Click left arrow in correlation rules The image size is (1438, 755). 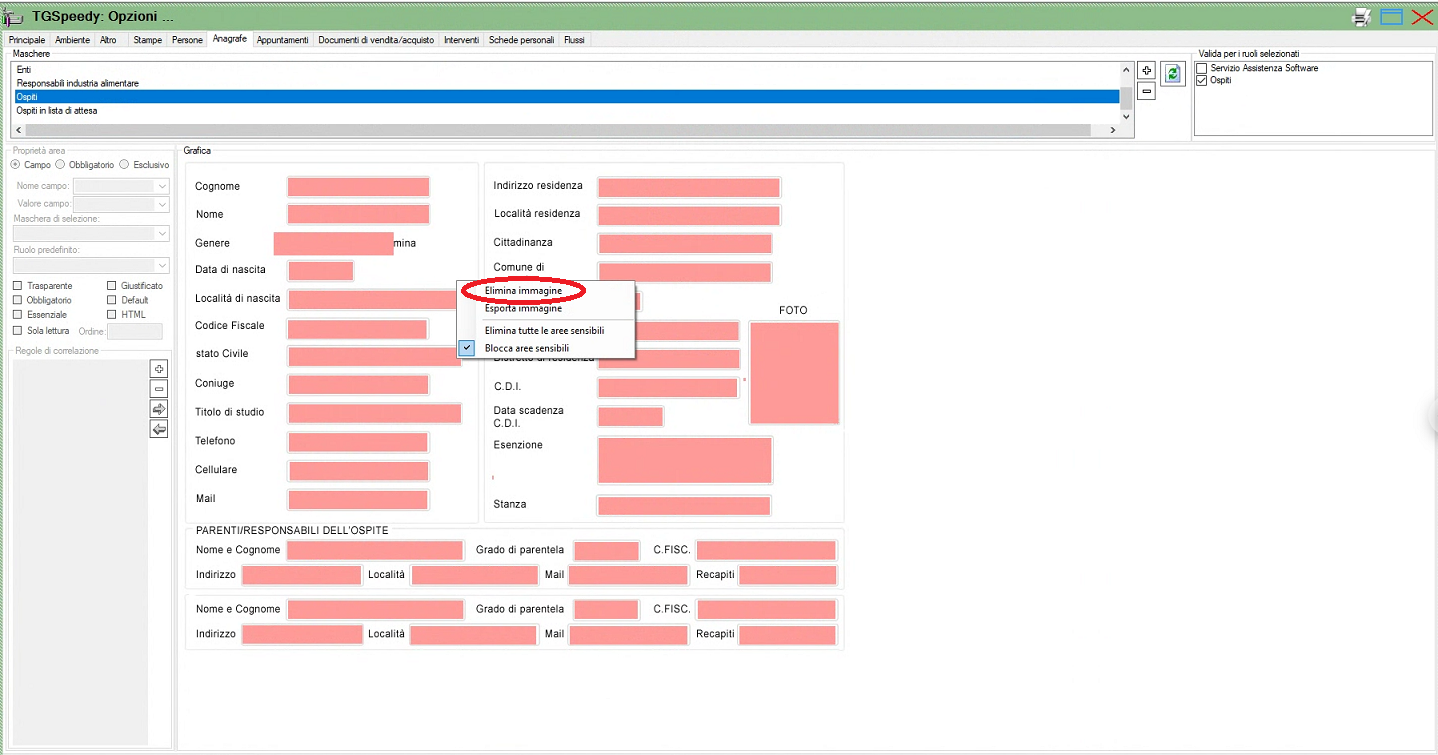pyautogui.click(x=158, y=429)
